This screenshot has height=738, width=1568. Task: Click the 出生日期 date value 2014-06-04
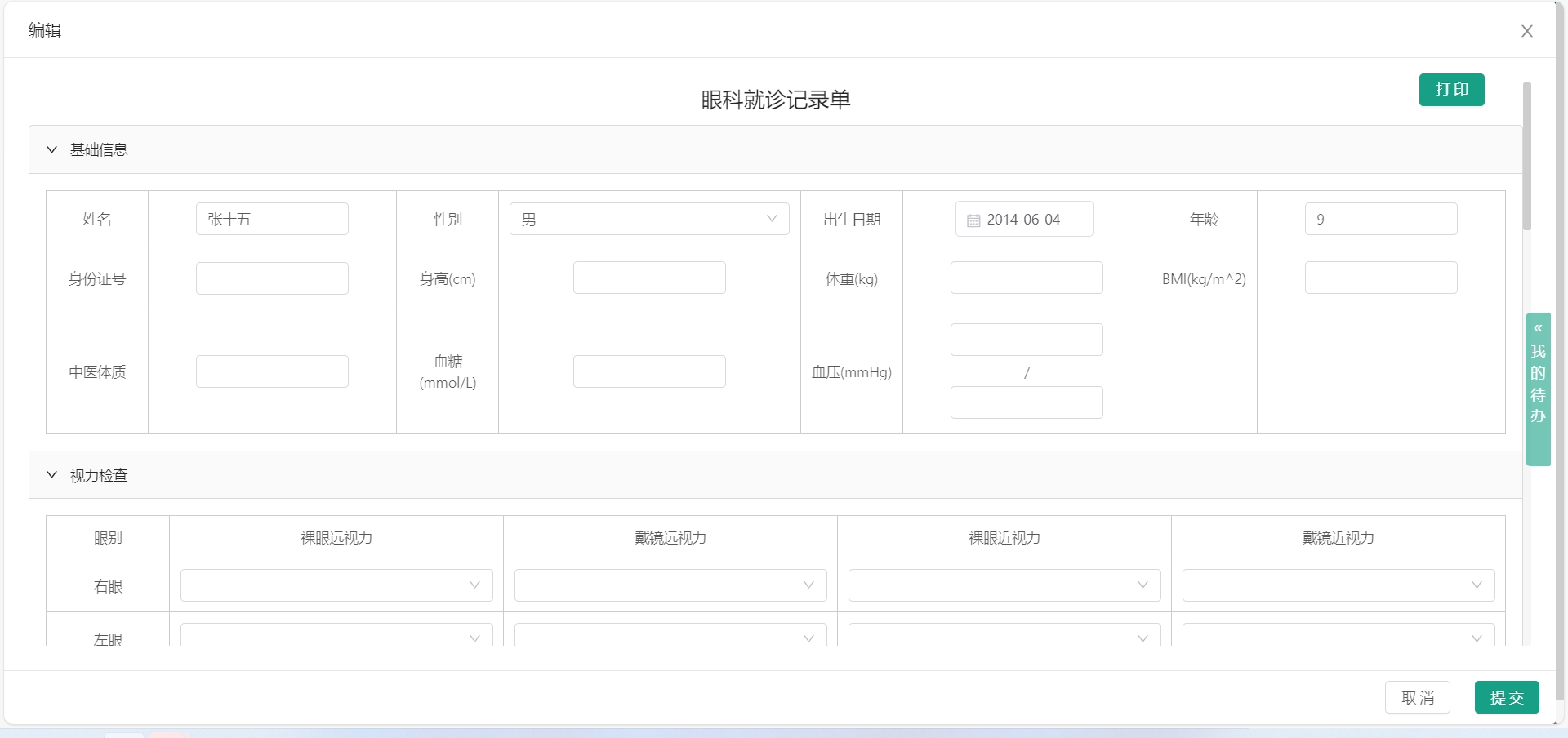coord(1023,220)
